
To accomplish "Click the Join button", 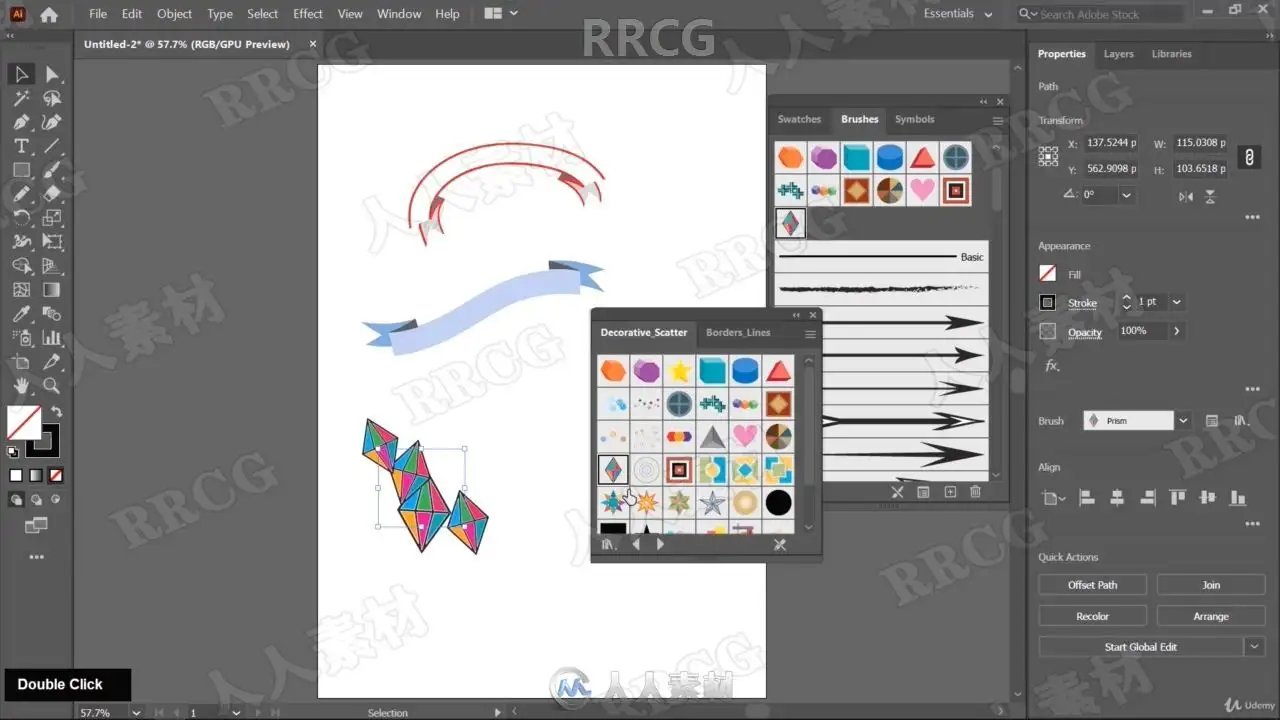I will tap(1211, 585).
